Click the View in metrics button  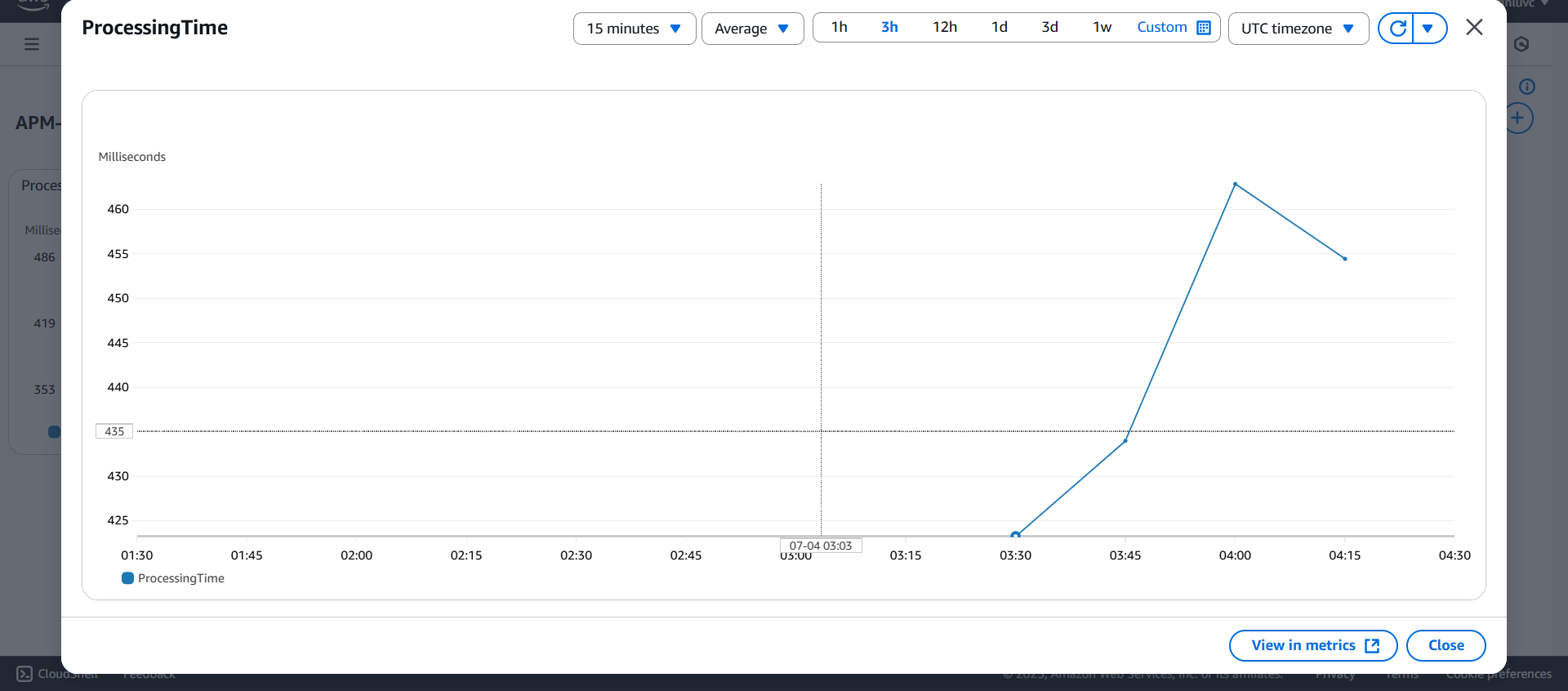click(1312, 645)
